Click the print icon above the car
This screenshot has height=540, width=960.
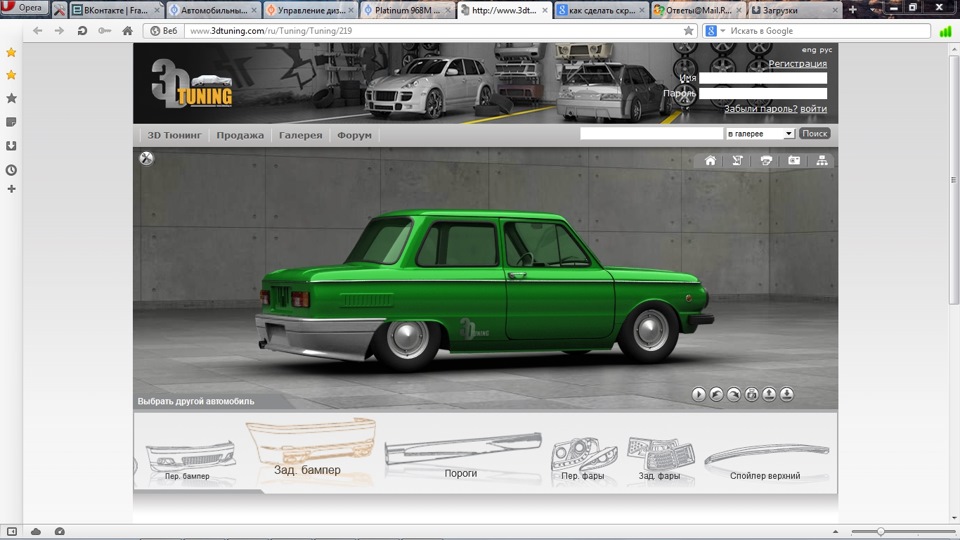(x=766, y=160)
